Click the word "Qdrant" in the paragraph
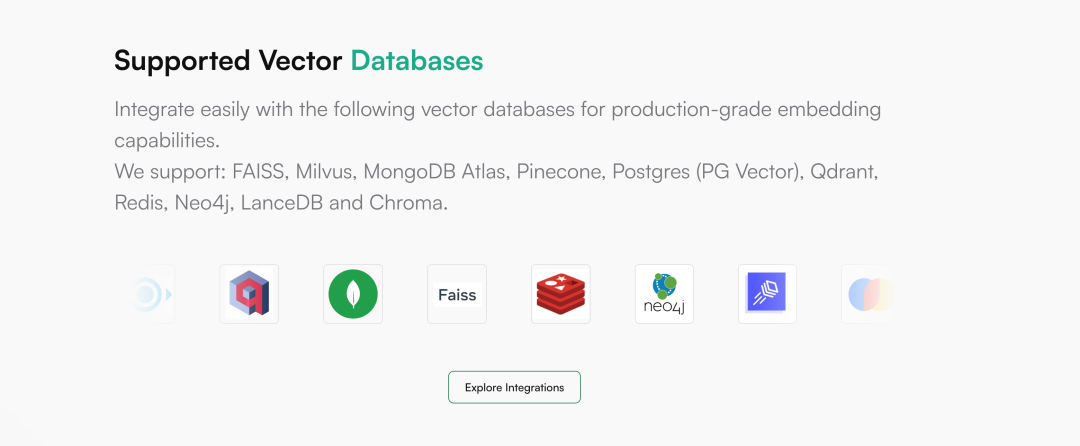The image size is (1080, 446). tap(844, 171)
